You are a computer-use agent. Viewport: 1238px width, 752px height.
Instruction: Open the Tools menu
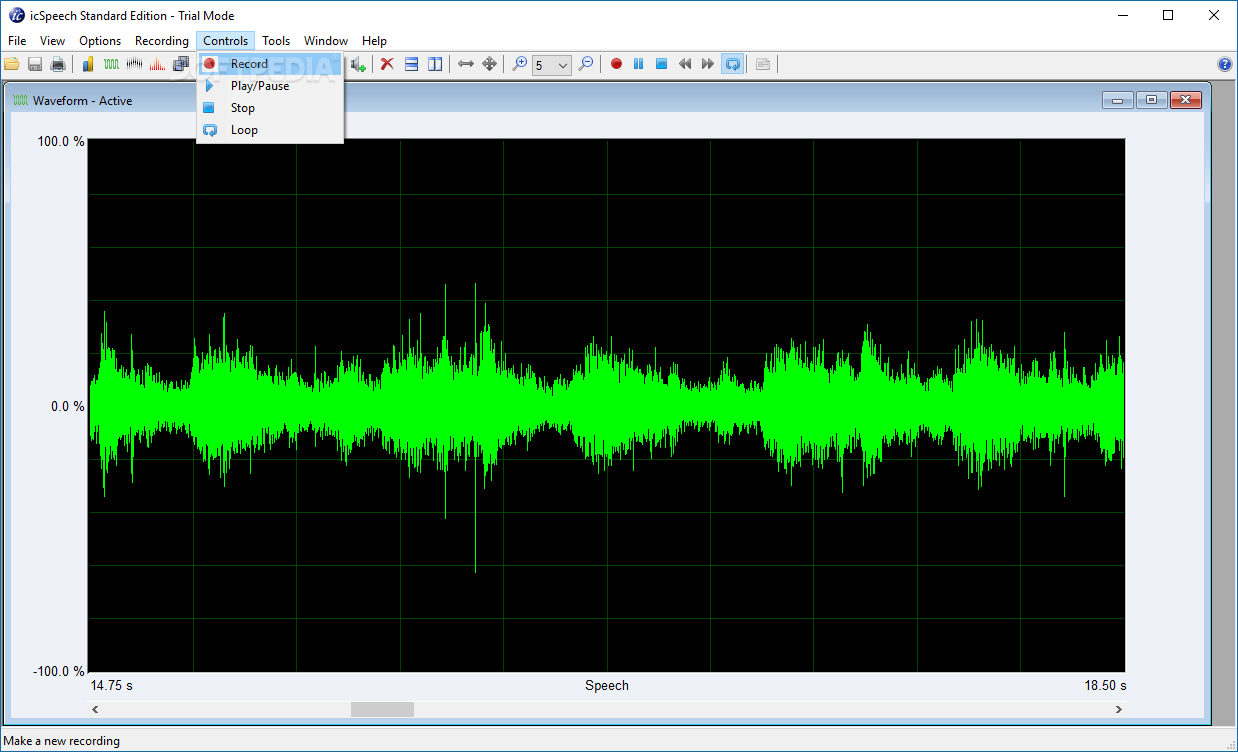(276, 41)
